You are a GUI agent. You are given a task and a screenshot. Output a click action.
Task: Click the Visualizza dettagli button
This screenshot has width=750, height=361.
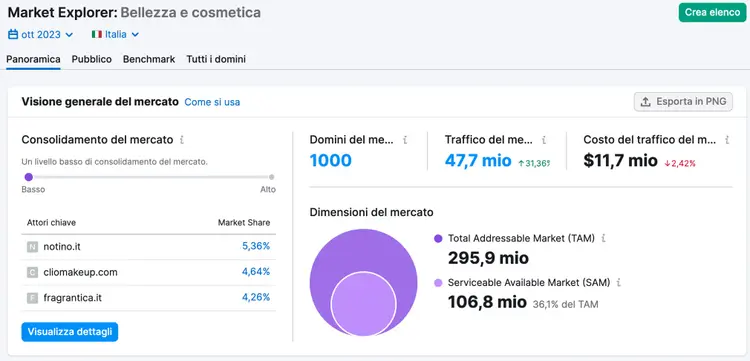pyautogui.click(x=70, y=332)
